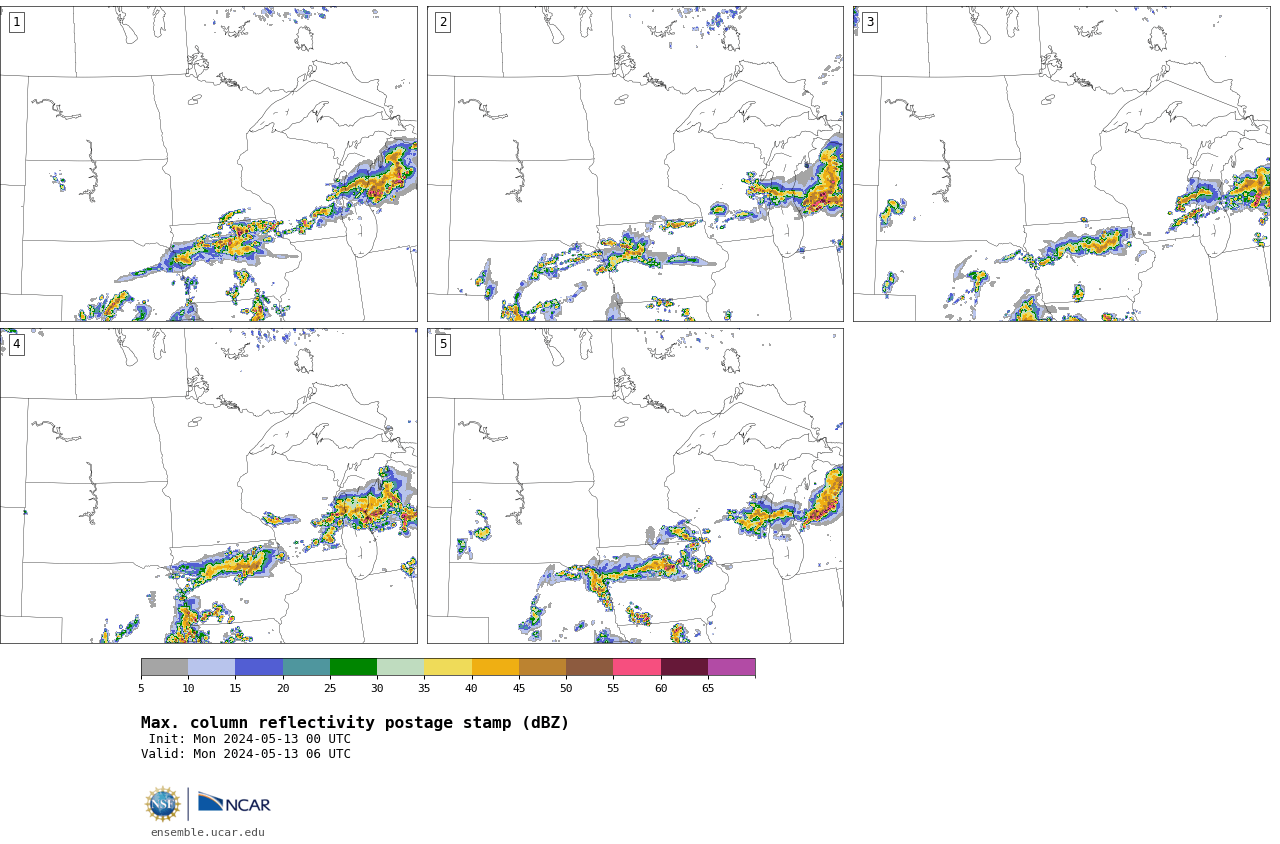Click the blue 15-20 dBZ swatch
The image size is (1280, 844).
point(259,667)
